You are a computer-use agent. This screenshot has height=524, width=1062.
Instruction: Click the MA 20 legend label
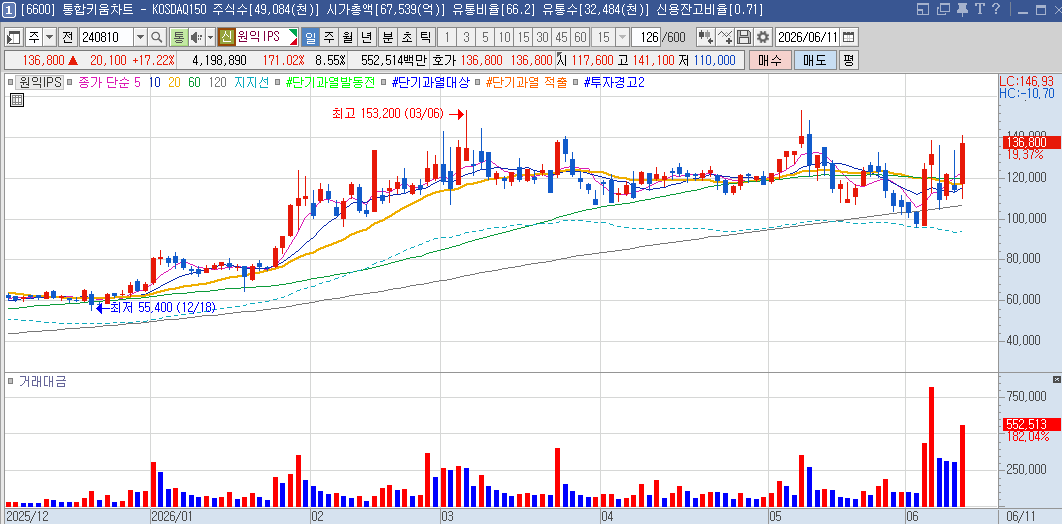173,83
